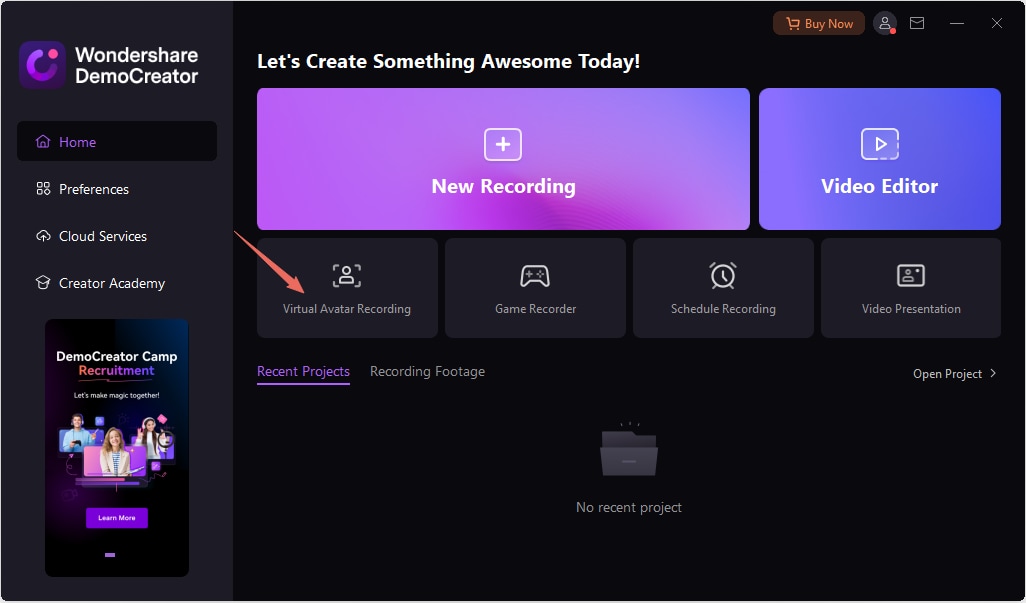This screenshot has width=1026, height=603.
Task: Switch to the Recent Projects tab
Action: pyautogui.click(x=303, y=371)
